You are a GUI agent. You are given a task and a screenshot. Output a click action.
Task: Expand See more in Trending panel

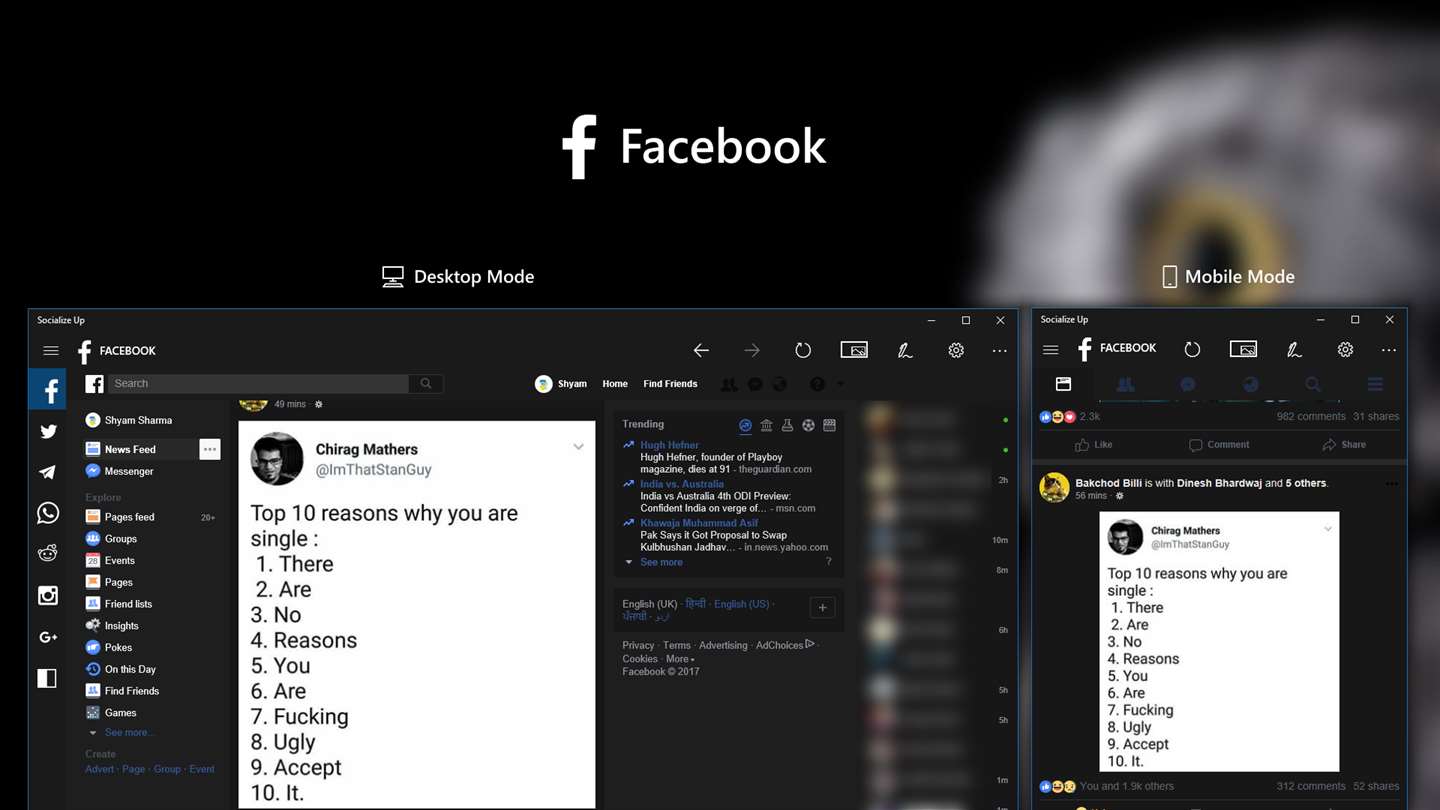pyautogui.click(x=661, y=562)
